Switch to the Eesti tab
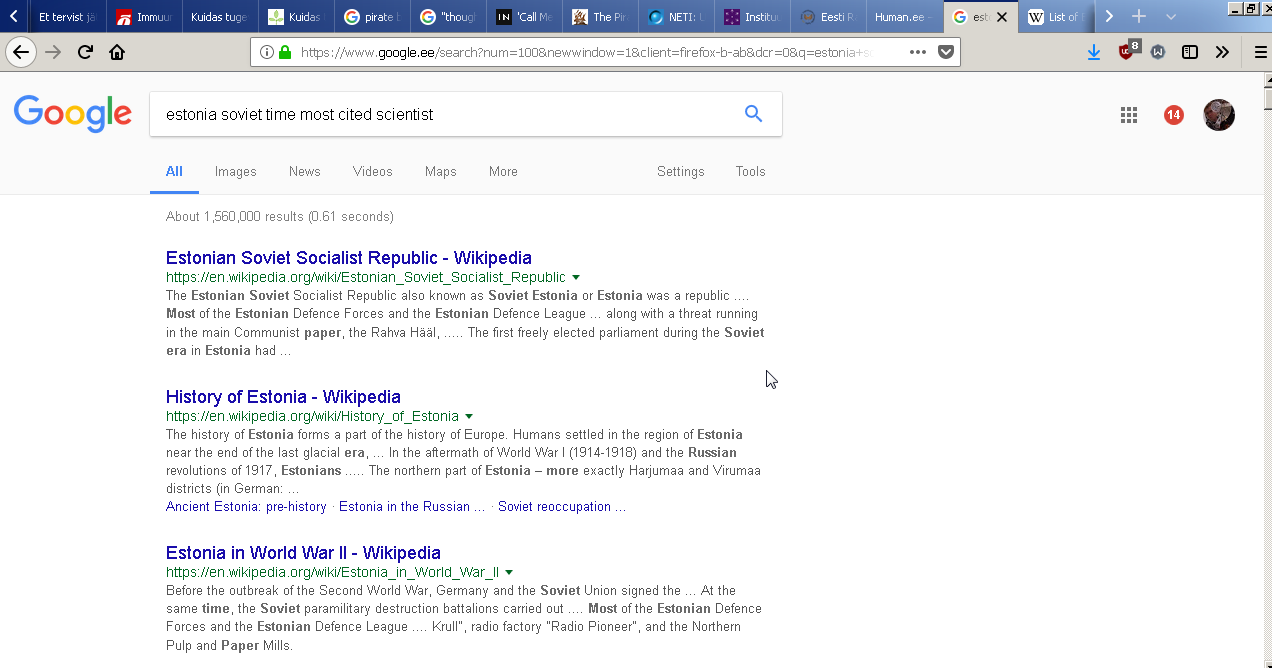 (x=828, y=17)
